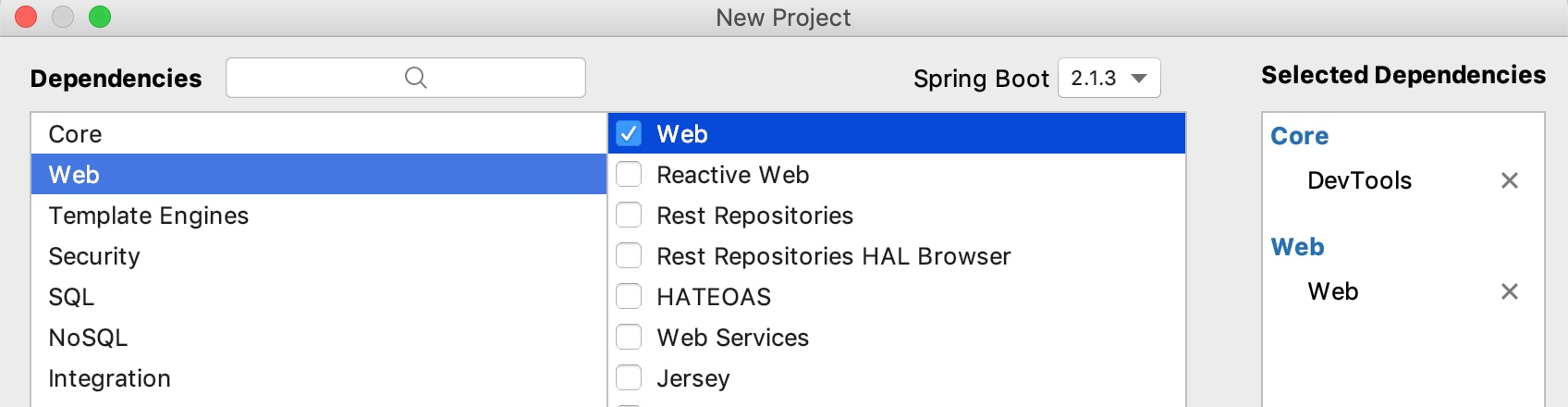The image size is (1568, 407).
Task: Enable the HATEOAS dependency
Action: (x=629, y=297)
